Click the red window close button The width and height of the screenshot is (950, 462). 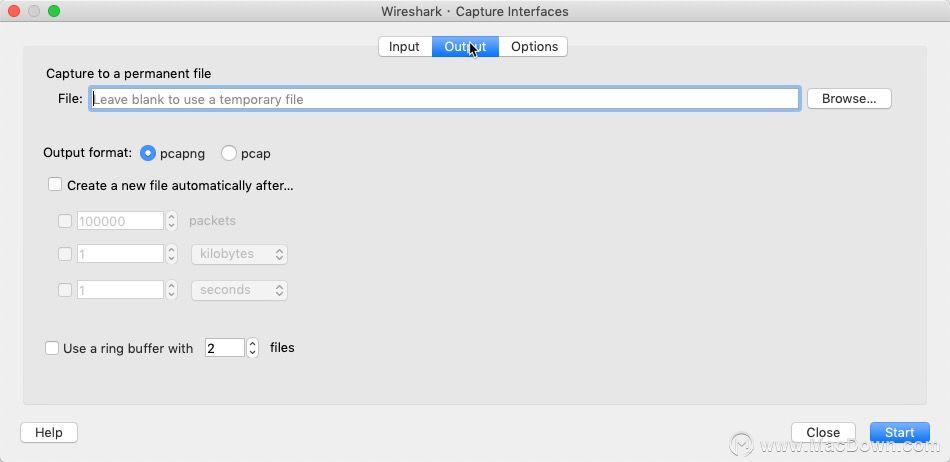[13, 11]
